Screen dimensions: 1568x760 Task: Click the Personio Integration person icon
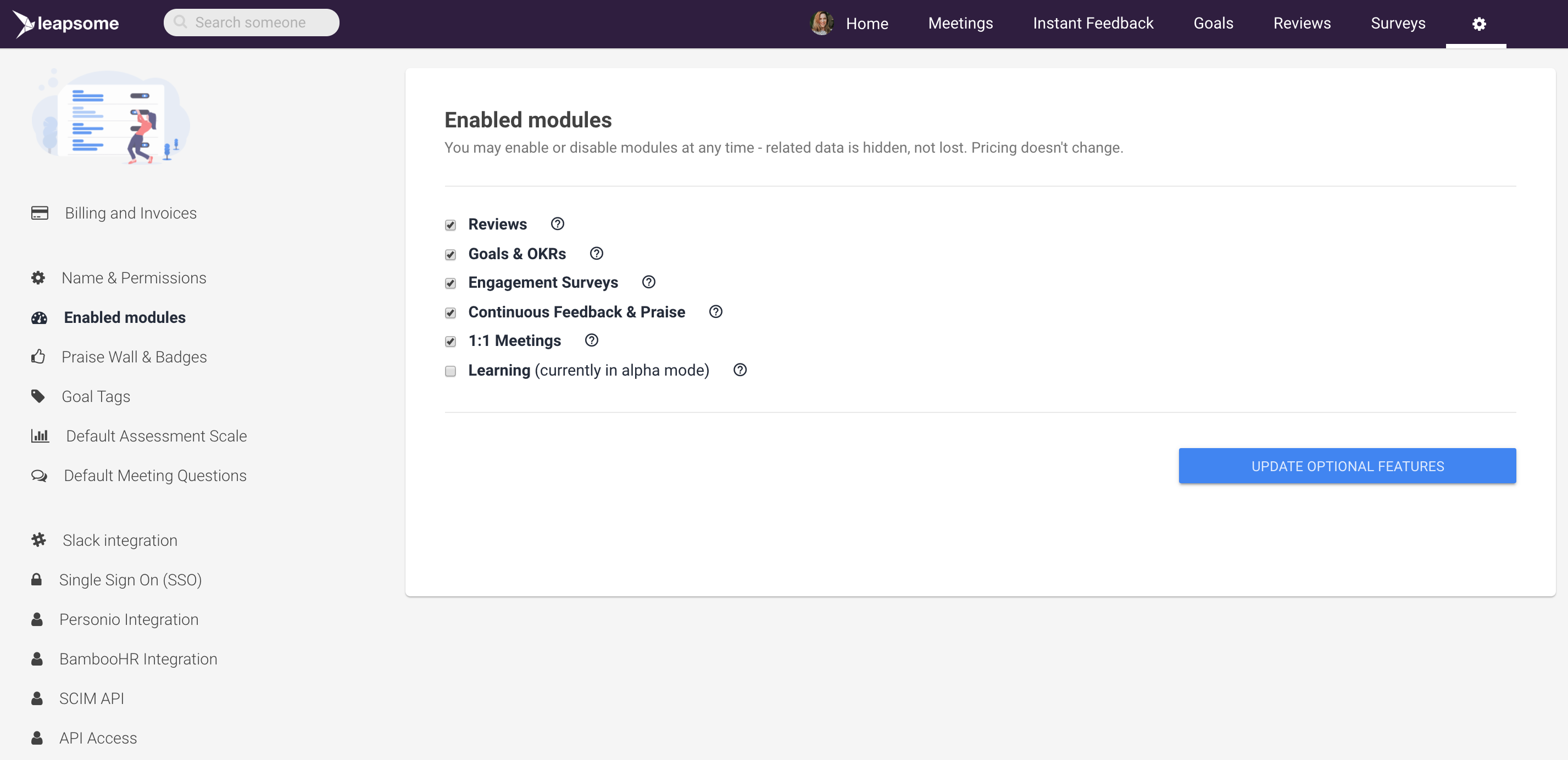tap(36, 619)
